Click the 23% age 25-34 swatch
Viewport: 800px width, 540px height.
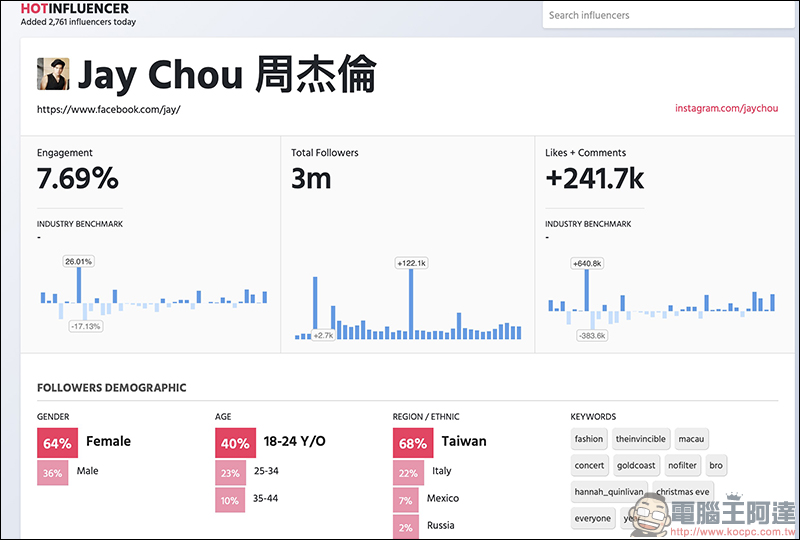click(x=230, y=473)
